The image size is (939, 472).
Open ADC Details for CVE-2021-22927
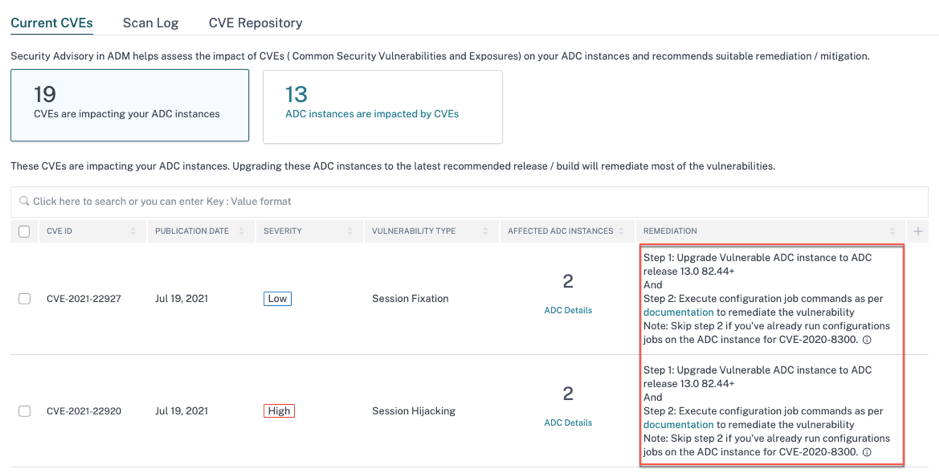click(x=568, y=310)
